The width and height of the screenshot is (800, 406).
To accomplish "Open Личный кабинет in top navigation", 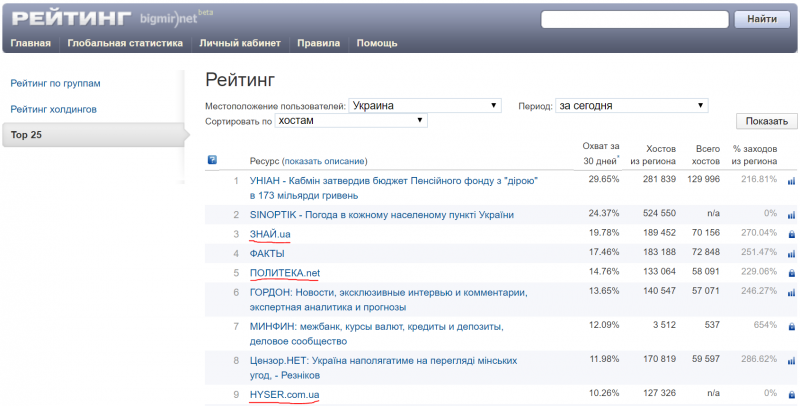I will click(240, 43).
